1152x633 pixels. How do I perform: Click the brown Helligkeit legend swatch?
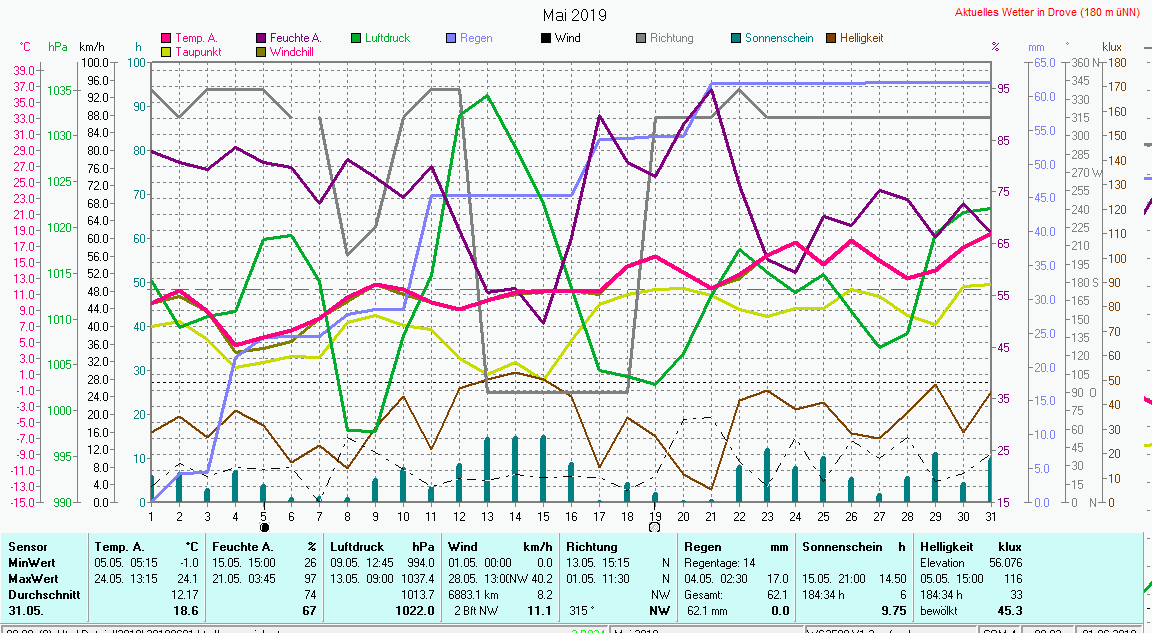[831, 39]
